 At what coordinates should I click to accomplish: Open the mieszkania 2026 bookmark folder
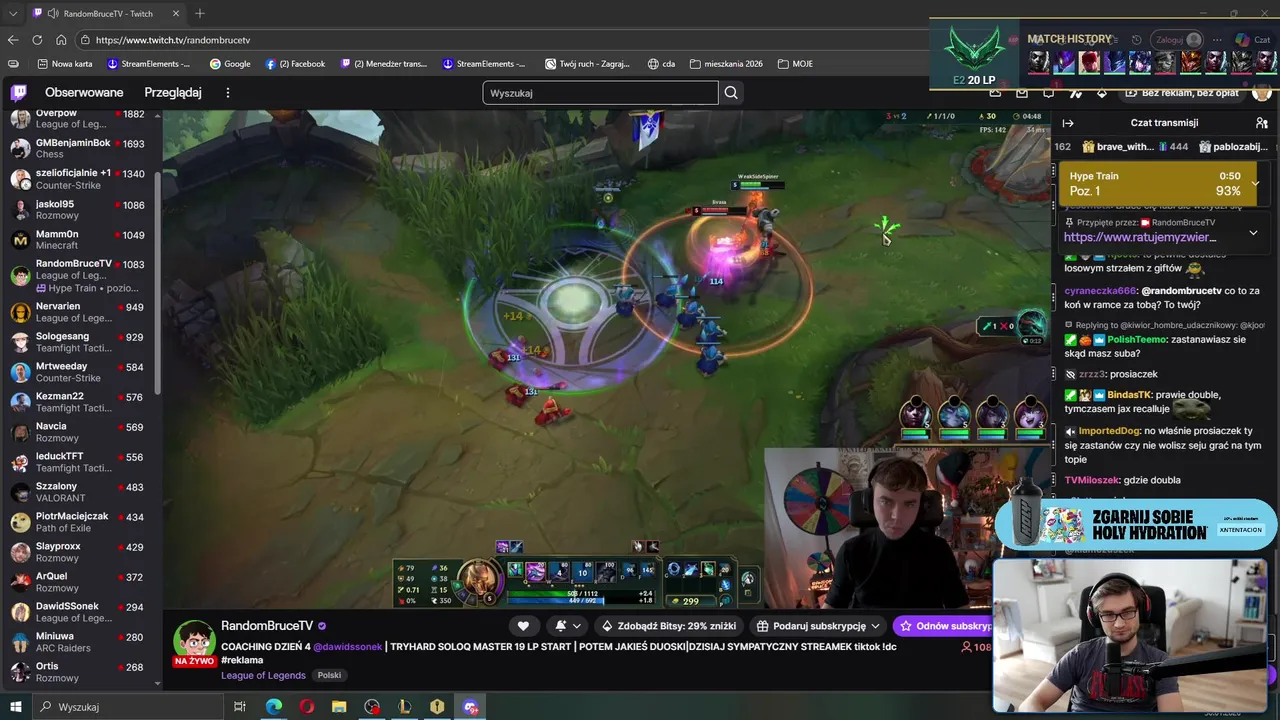click(726, 64)
